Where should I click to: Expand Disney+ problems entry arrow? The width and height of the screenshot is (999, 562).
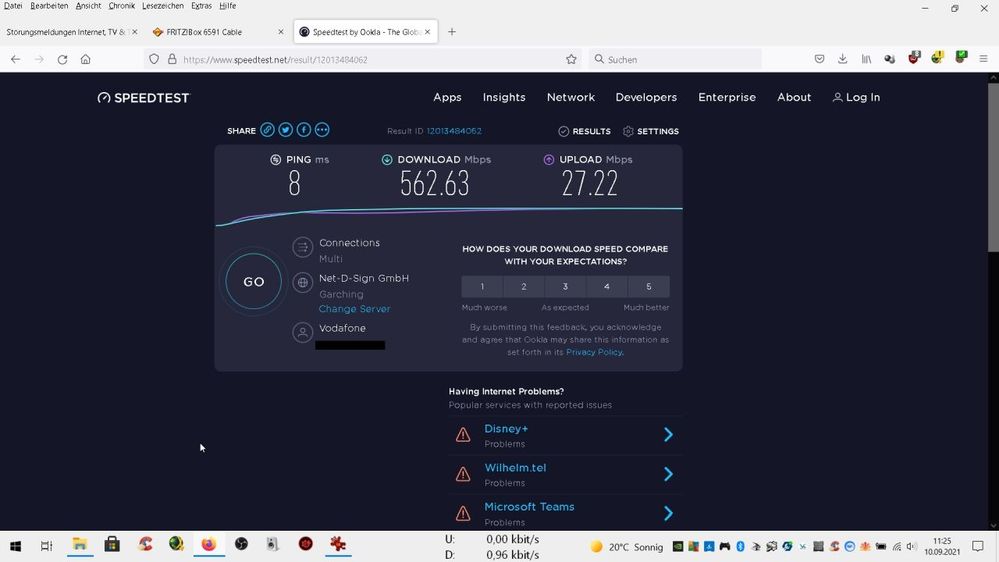tap(668, 435)
